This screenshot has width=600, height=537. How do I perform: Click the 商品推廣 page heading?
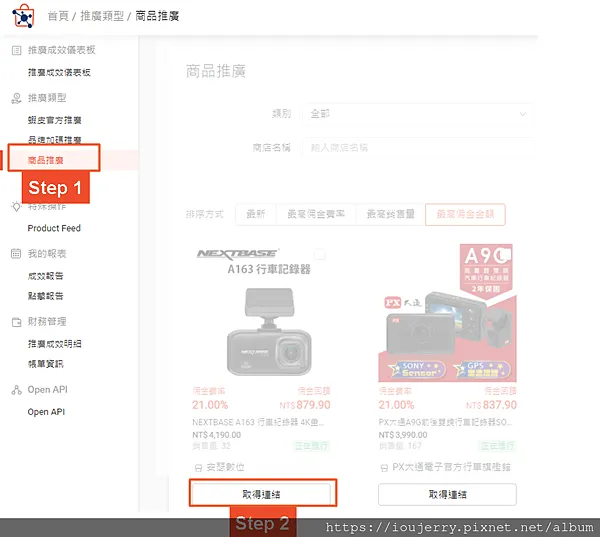[216, 71]
